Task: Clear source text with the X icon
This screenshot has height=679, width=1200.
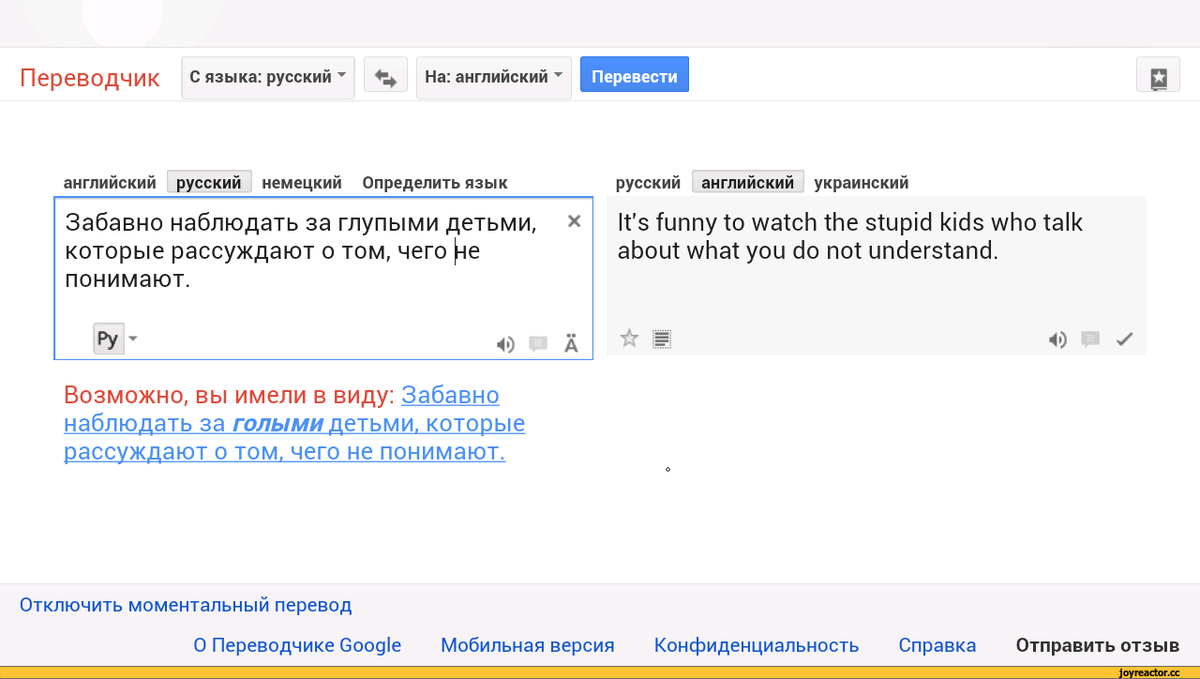Action: coord(574,221)
